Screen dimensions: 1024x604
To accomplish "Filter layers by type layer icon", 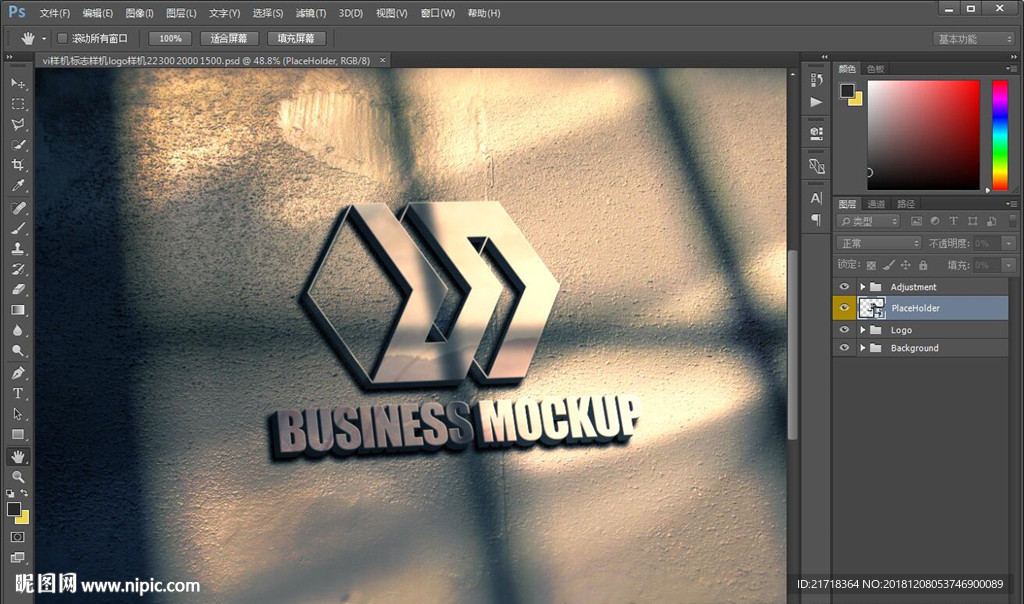I will [x=953, y=221].
